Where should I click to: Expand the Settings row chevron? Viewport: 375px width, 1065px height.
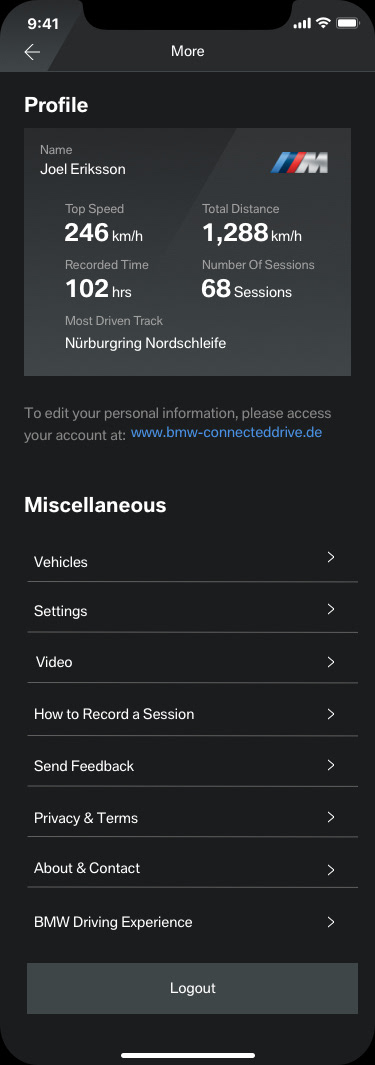tap(331, 609)
